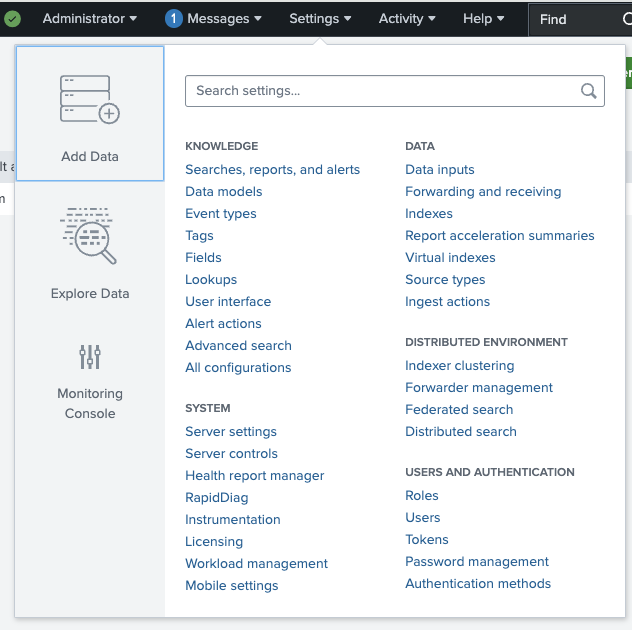Open the Indexes settings page
The width and height of the screenshot is (632, 630).
(429, 214)
